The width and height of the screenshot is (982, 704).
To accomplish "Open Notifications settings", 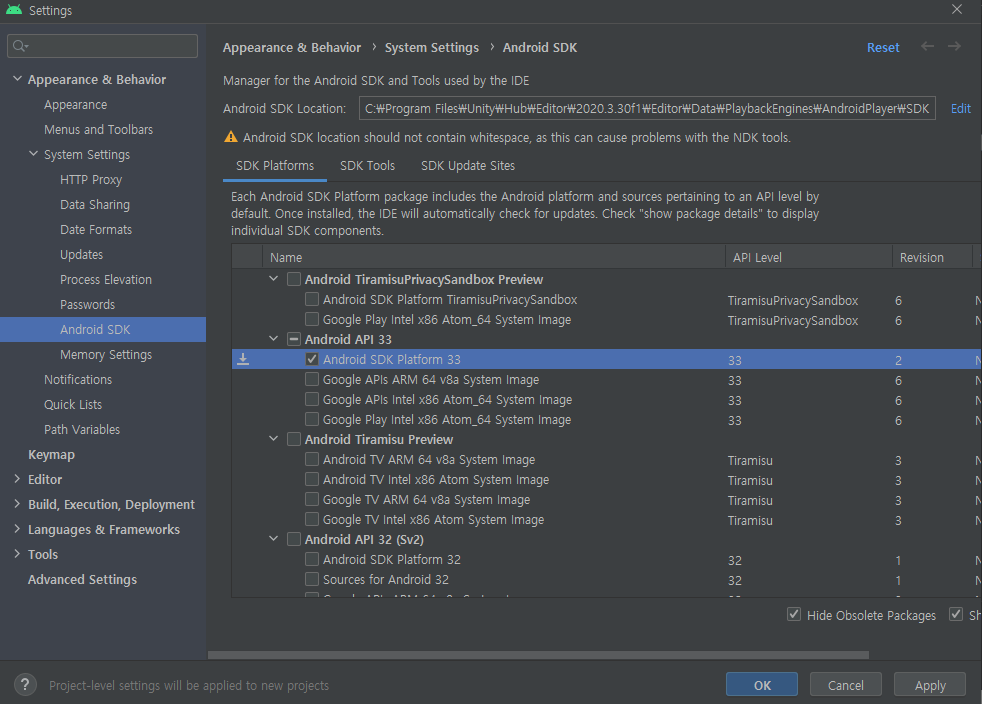I will click(x=78, y=380).
